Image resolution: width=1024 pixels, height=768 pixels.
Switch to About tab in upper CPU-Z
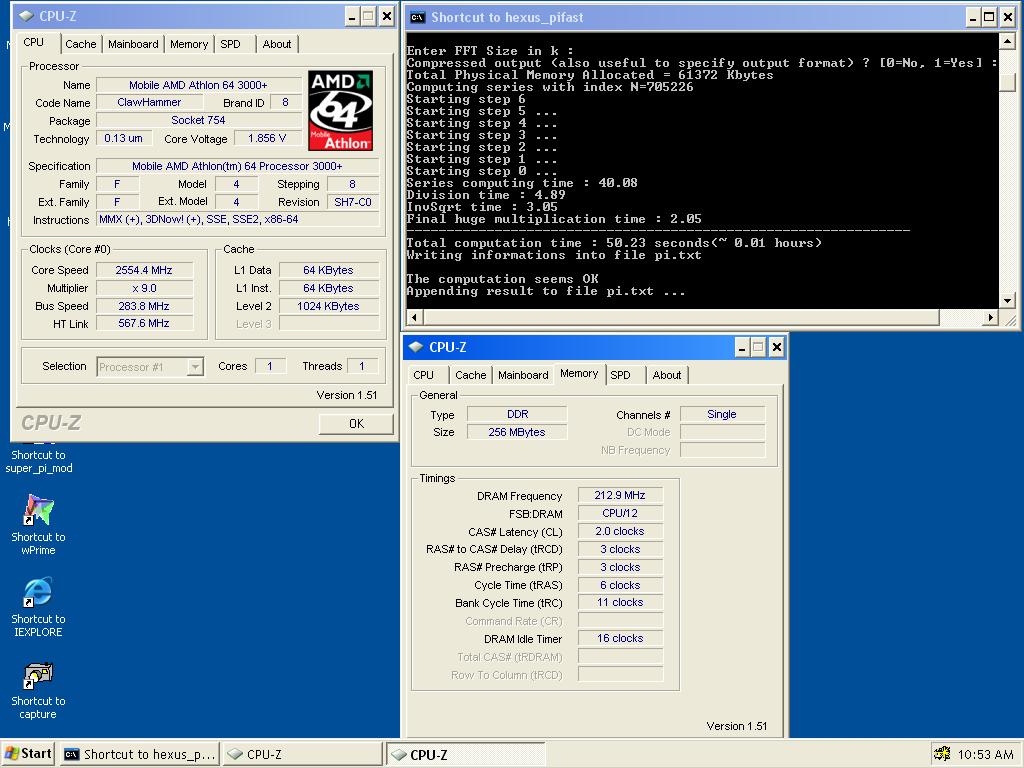[277, 44]
